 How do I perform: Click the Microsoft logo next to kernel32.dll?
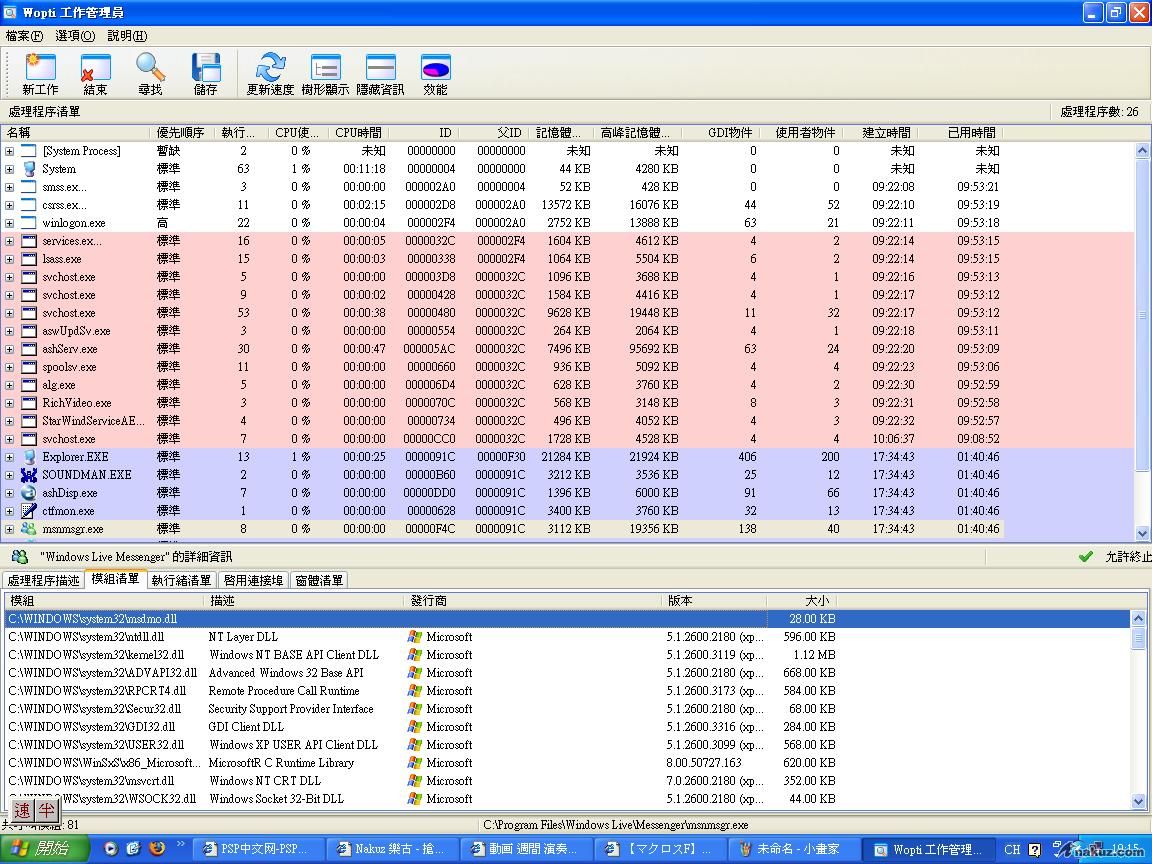415,655
